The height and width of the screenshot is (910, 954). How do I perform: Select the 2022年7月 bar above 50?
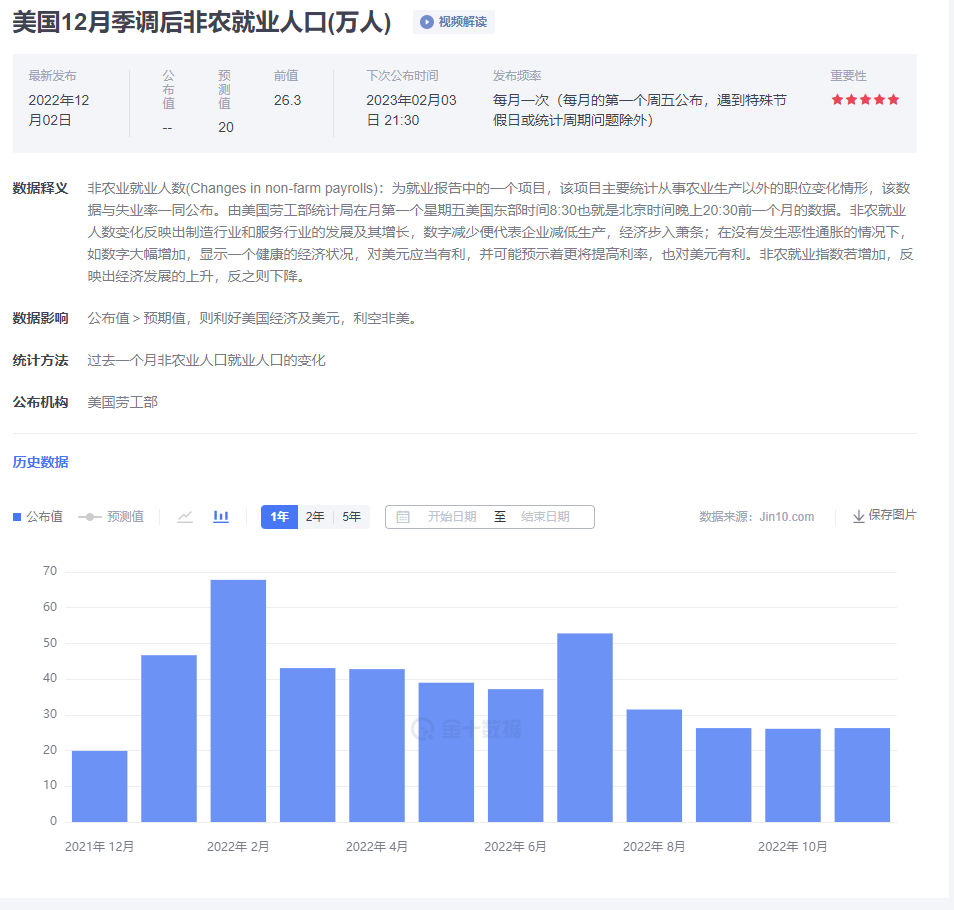[x=585, y=728]
